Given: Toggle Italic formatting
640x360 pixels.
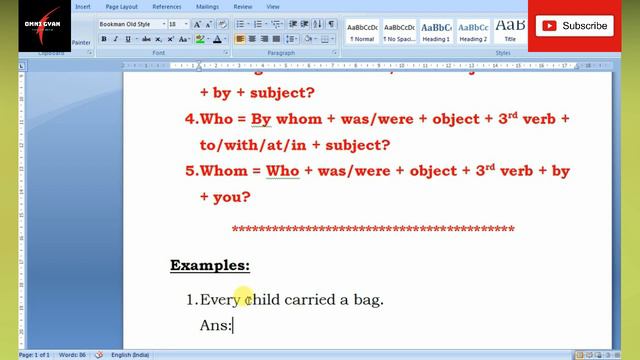Looking at the screenshot, I should pos(116,39).
